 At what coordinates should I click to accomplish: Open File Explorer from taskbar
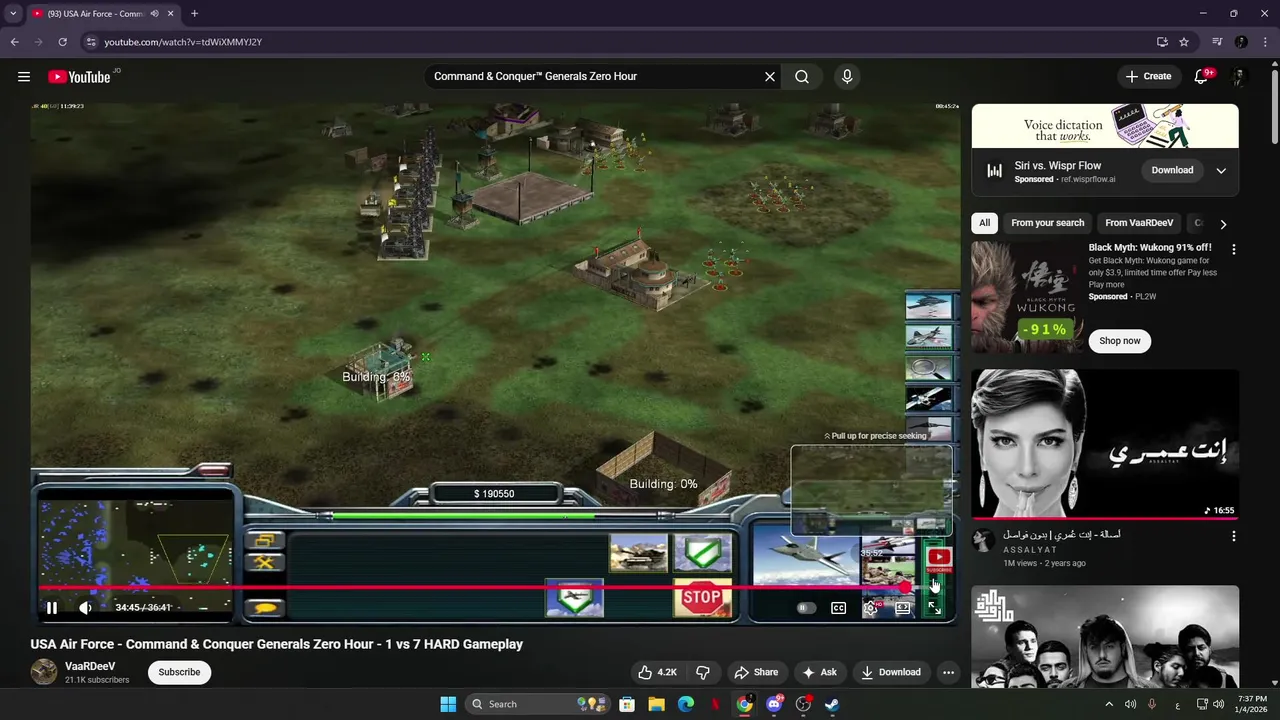tap(656, 704)
